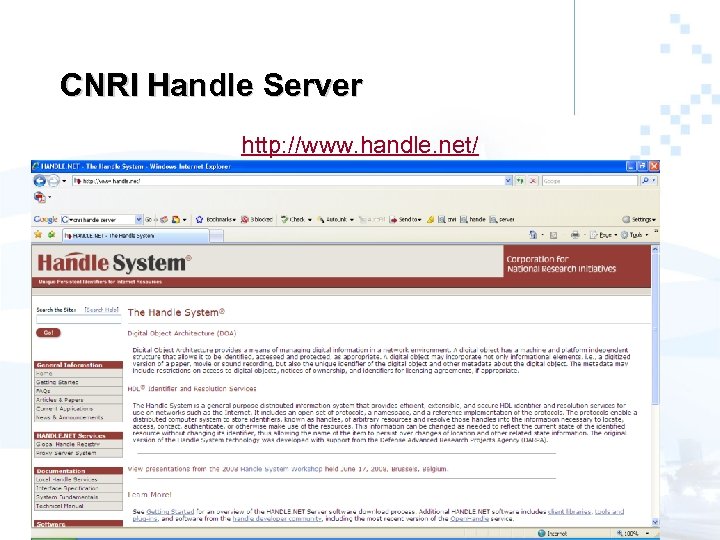Click the magnifier Search icon
This screenshot has height=540, width=720.
[645, 181]
